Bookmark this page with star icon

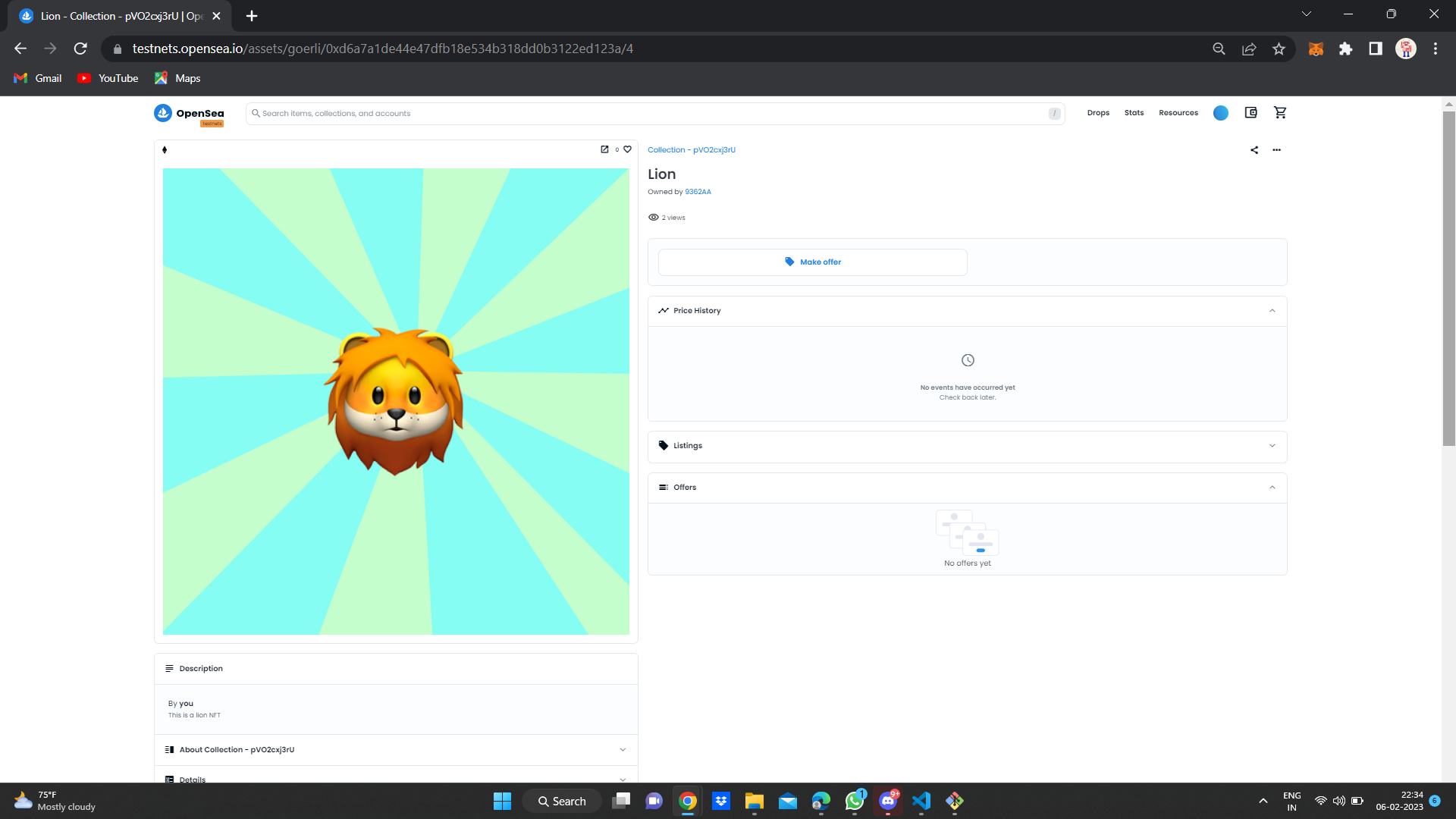1279,49
